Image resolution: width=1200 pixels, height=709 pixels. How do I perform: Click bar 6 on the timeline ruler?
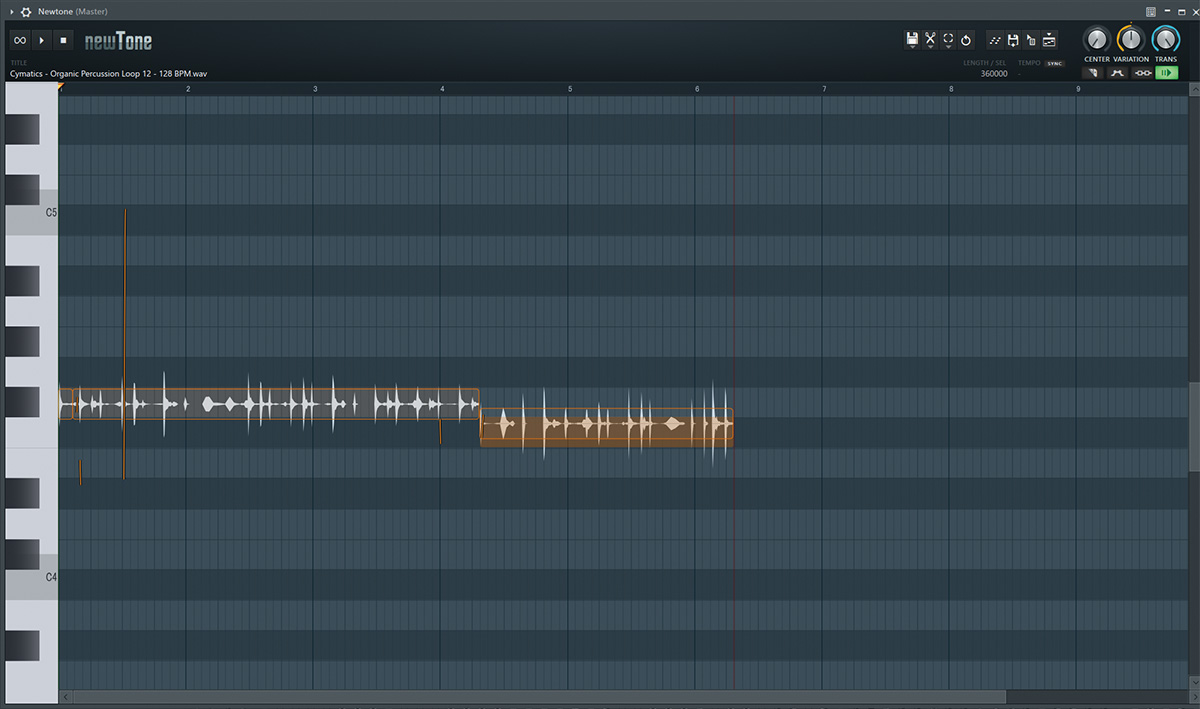coord(696,89)
